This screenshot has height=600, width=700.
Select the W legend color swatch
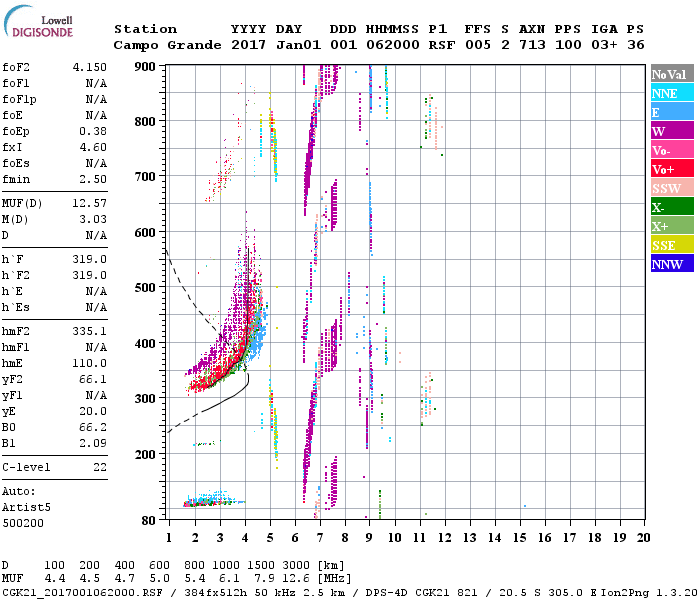click(672, 131)
